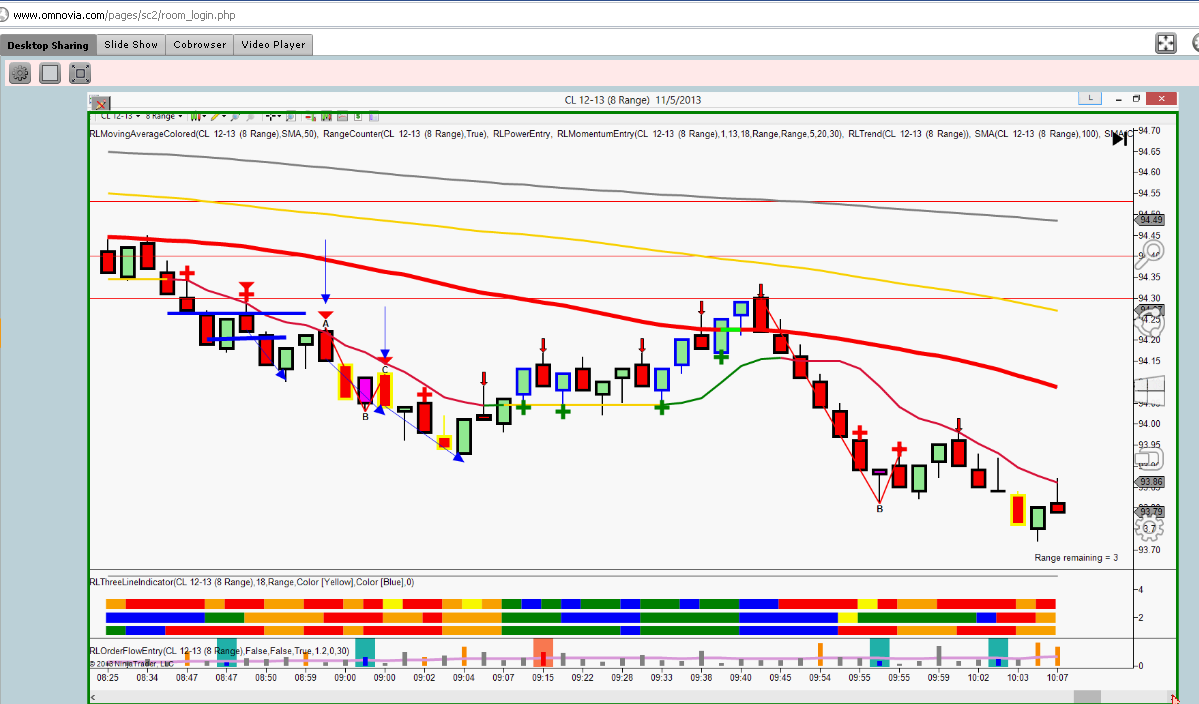Minimize the NinjaTrader chart window
Image resolution: width=1199 pixels, height=704 pixels.
[1118, 99]
